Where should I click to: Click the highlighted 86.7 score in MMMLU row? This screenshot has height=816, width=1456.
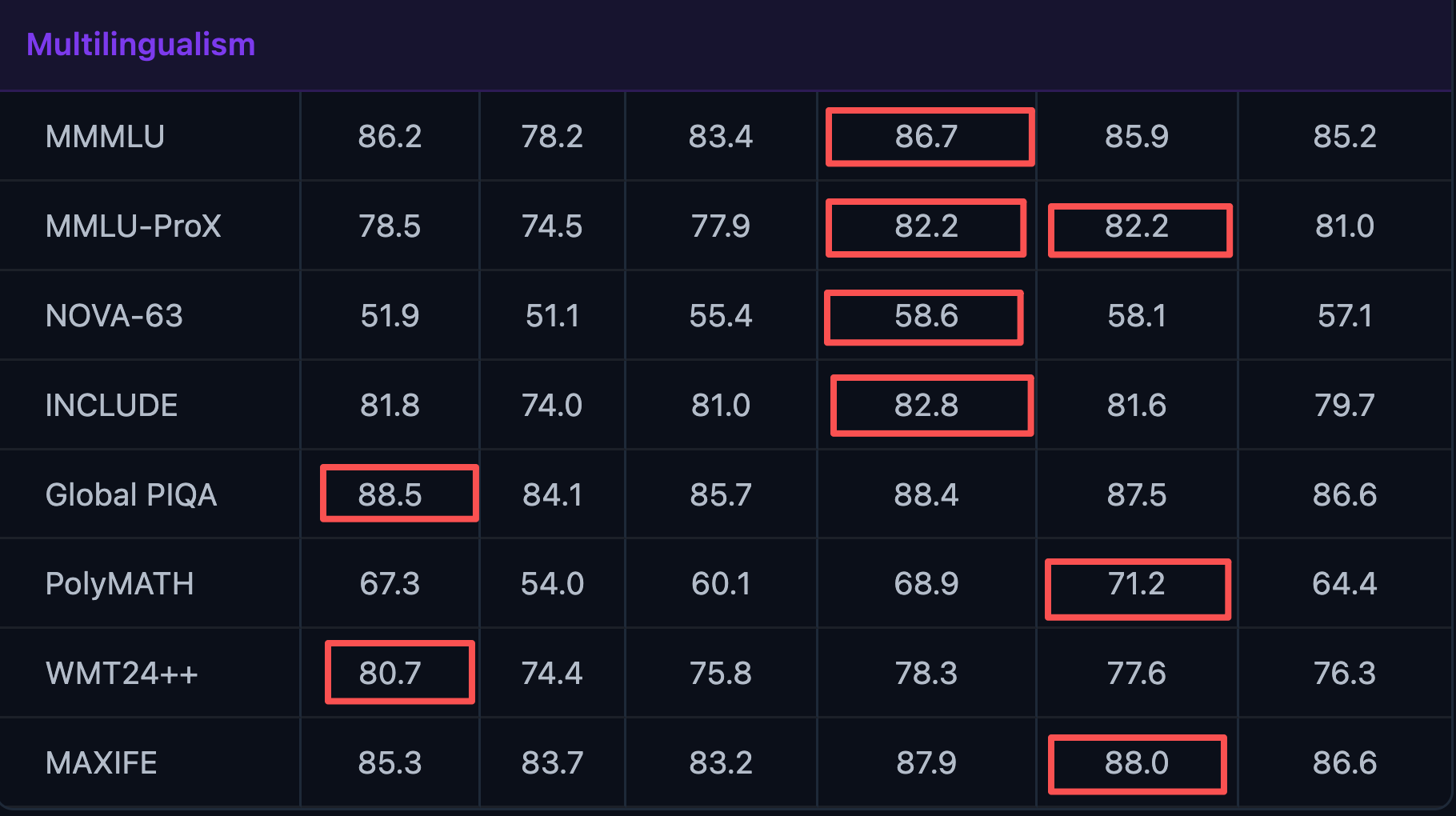pyautogui.click(x=926, y=137)
